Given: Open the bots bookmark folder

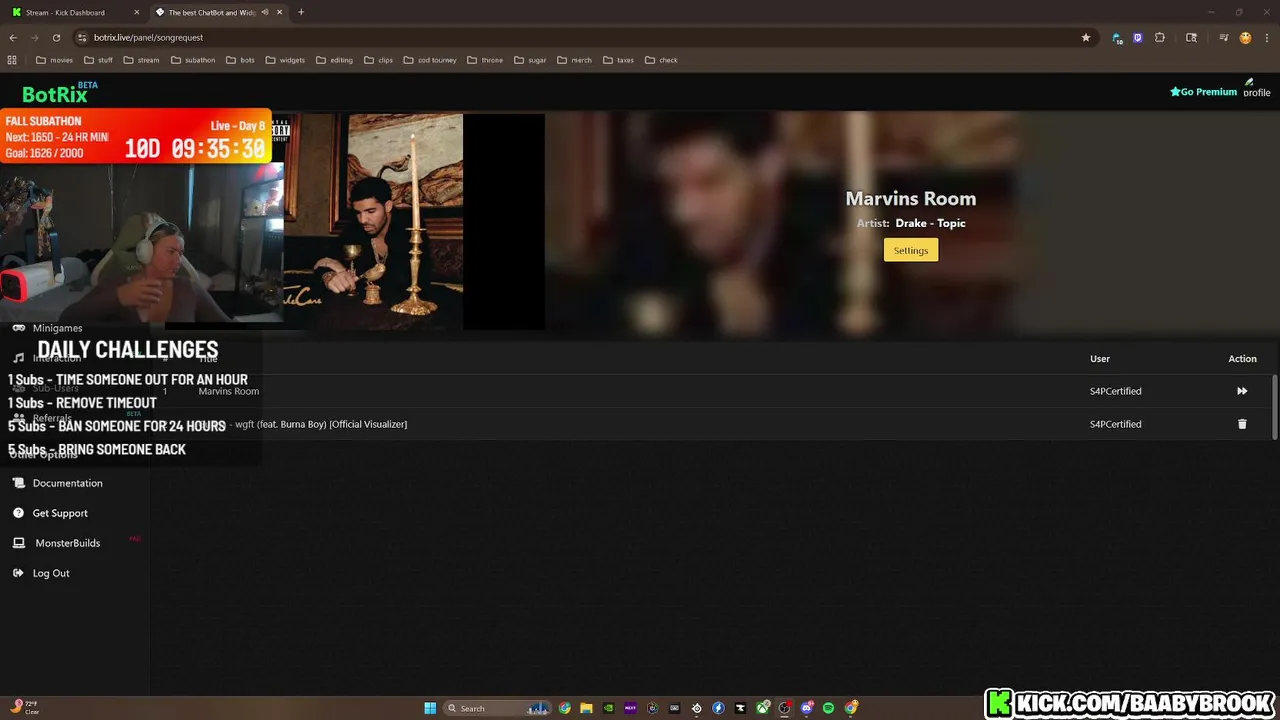Looking at the screenshot, I should tap(240, 60).
